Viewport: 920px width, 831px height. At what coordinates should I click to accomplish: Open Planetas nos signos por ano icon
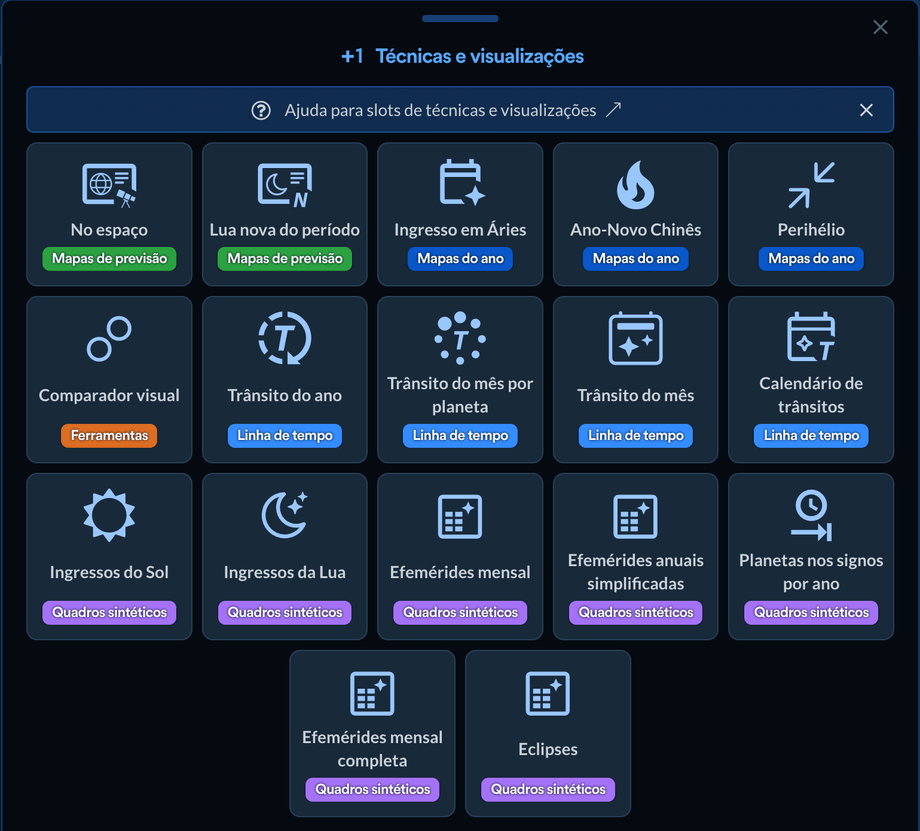point(811,515)
